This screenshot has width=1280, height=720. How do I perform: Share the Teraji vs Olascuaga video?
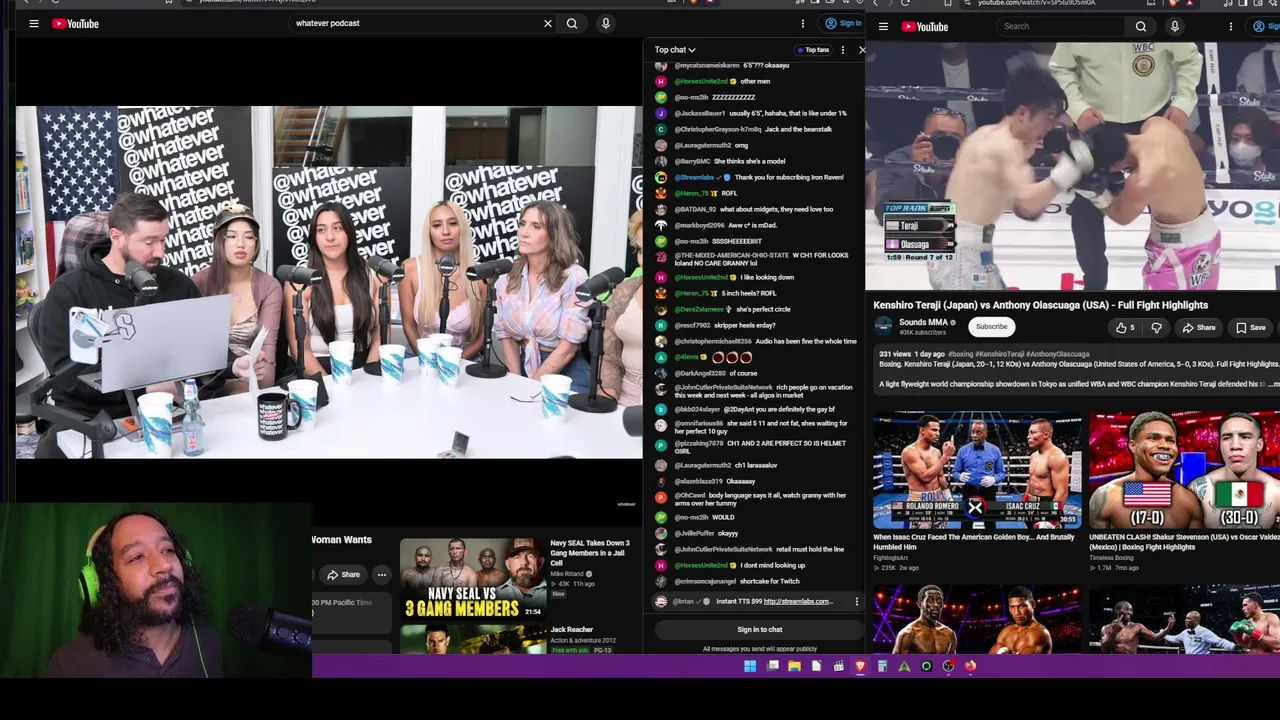coord(1198,327)
